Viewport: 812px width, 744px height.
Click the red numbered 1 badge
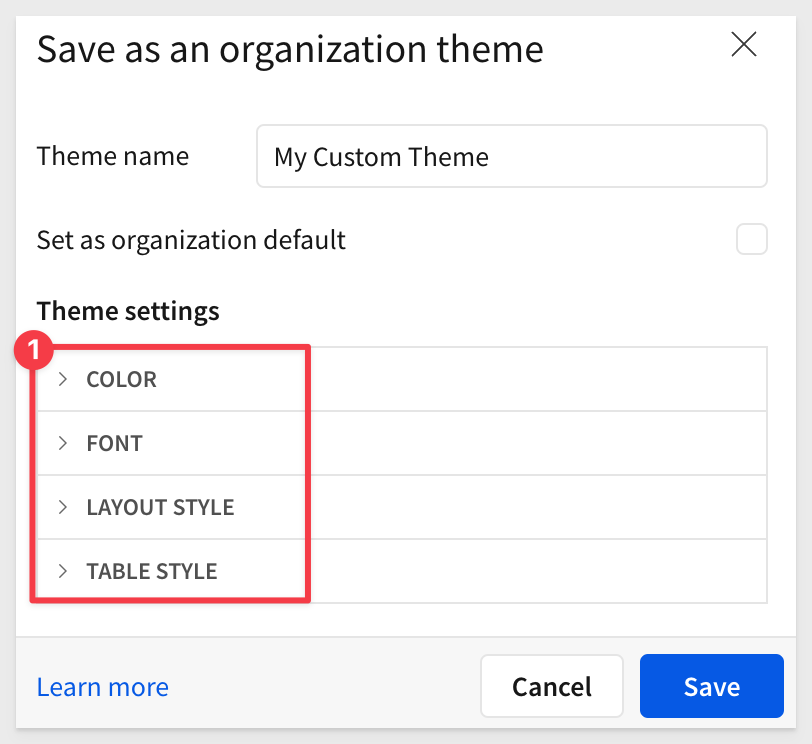(33, 349)
